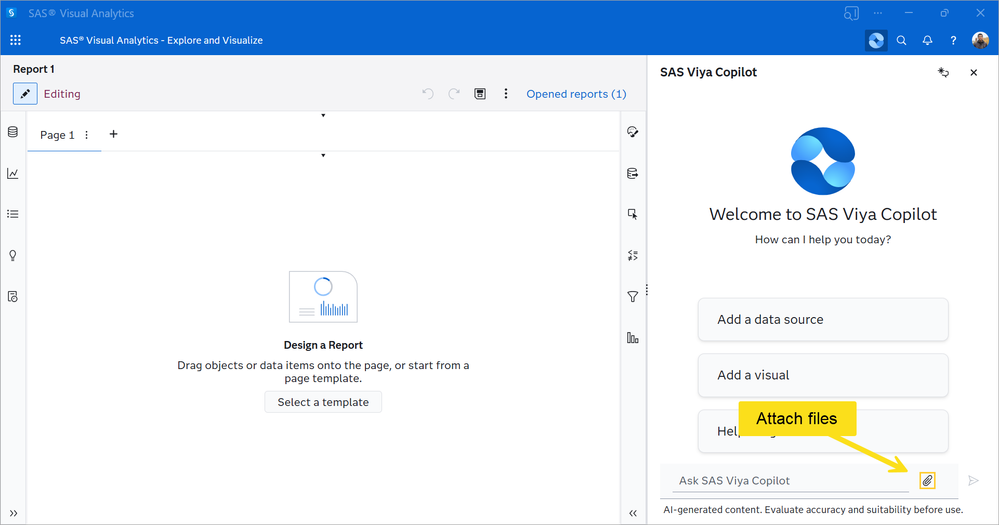Redo the last action
This screenshot has width=999, height=525.
pos(454,94)
